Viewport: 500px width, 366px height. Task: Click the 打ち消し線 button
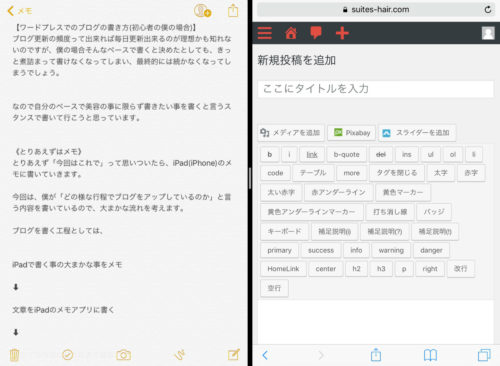click(x=390, y=212)
